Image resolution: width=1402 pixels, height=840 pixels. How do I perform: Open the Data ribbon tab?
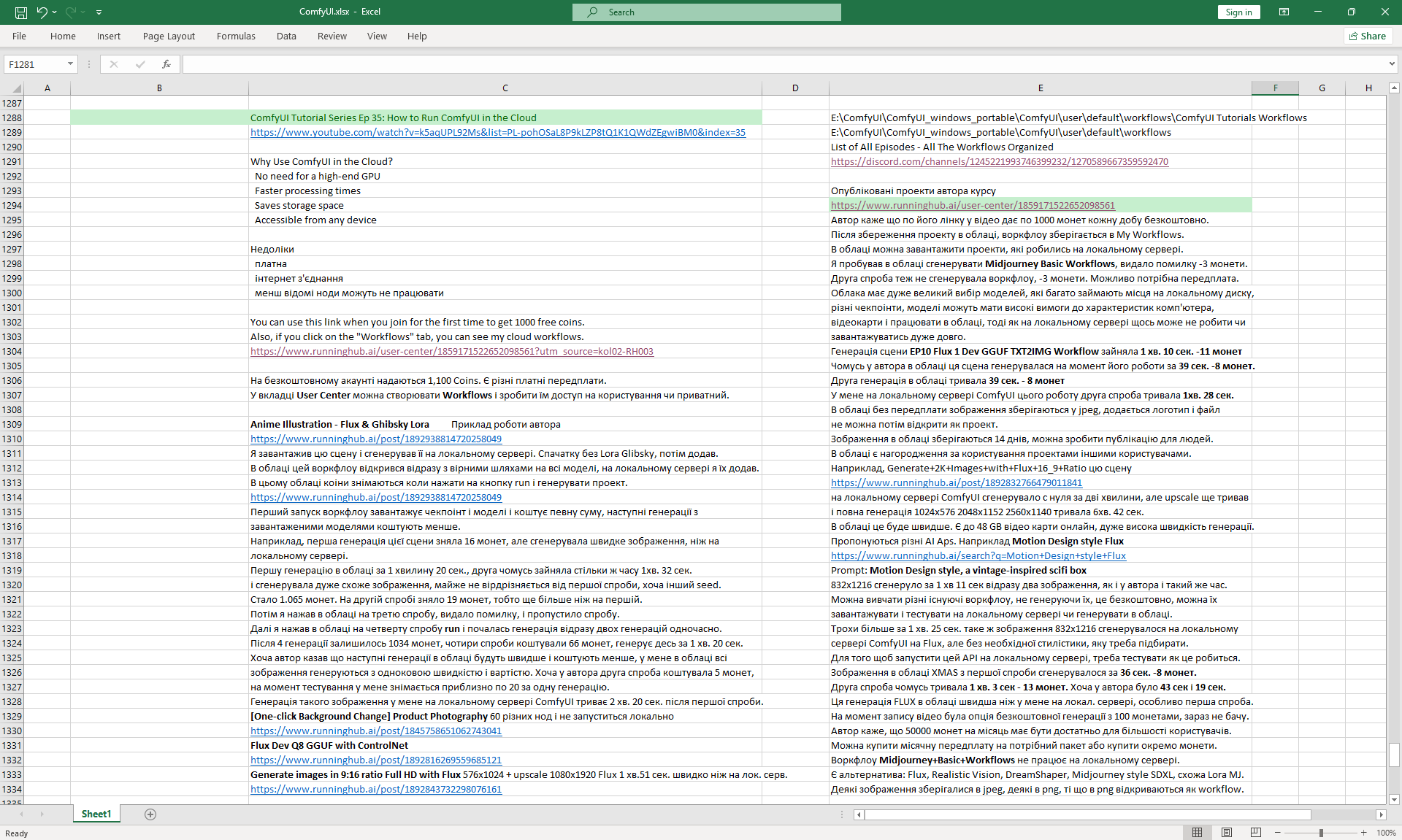(286, 36)
